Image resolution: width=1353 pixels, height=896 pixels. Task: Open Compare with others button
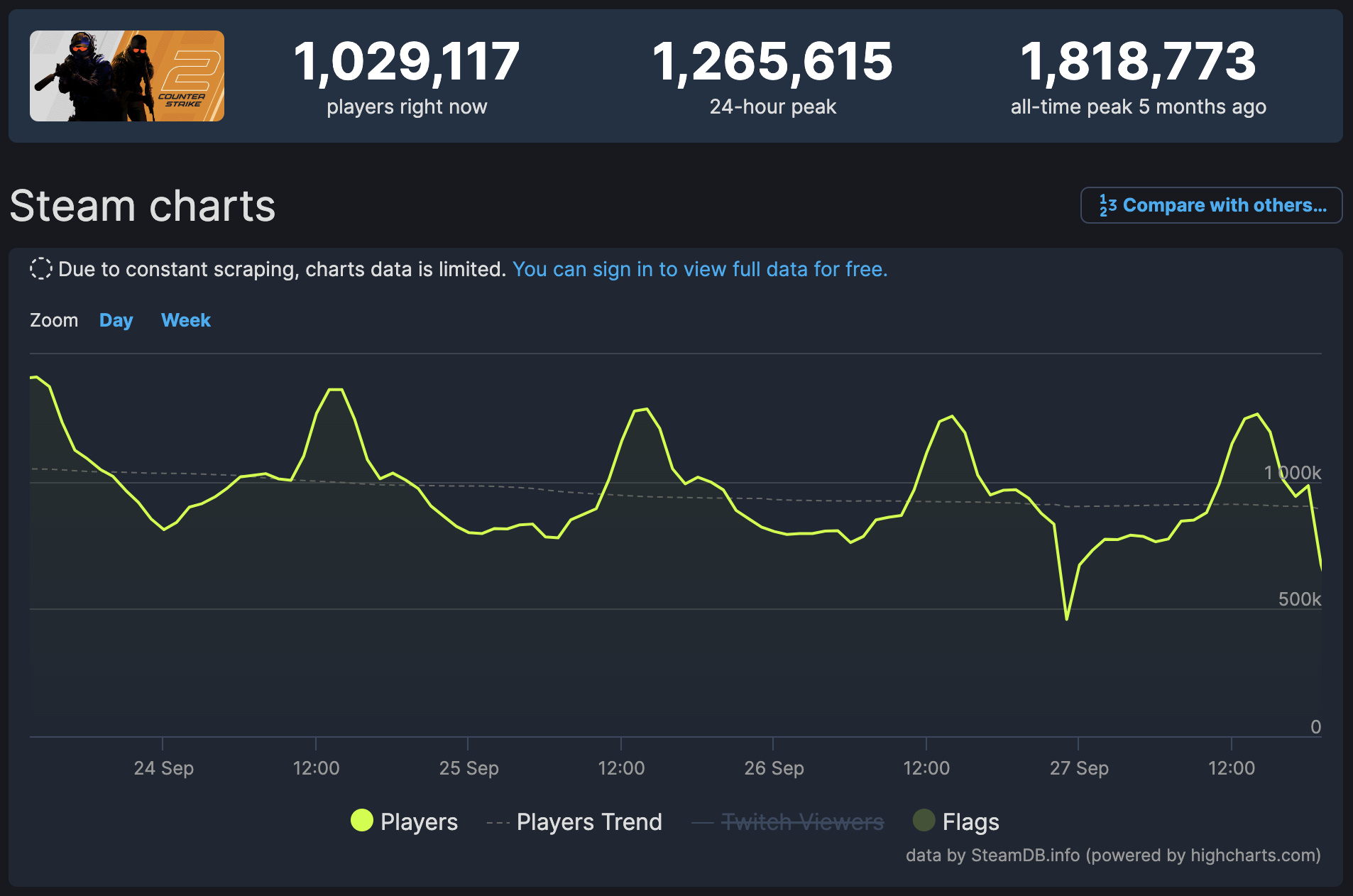(x=1211, y=205)
